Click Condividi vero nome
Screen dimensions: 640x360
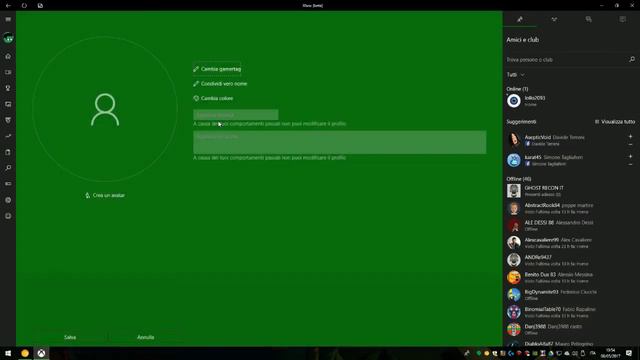click(x=220, y=84)
